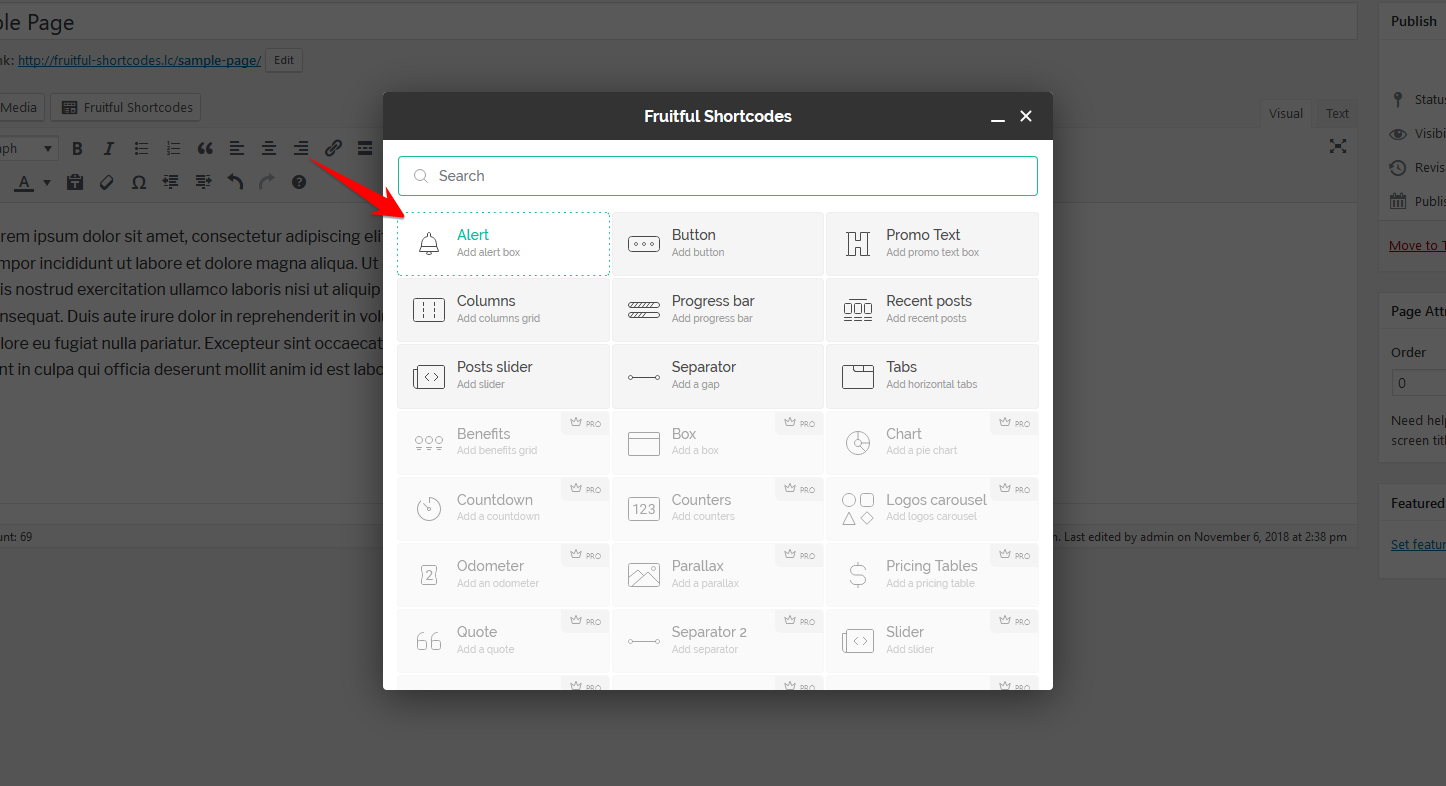Insert a numbered list
Screen dimensions: 1446x786
point(173,149)
